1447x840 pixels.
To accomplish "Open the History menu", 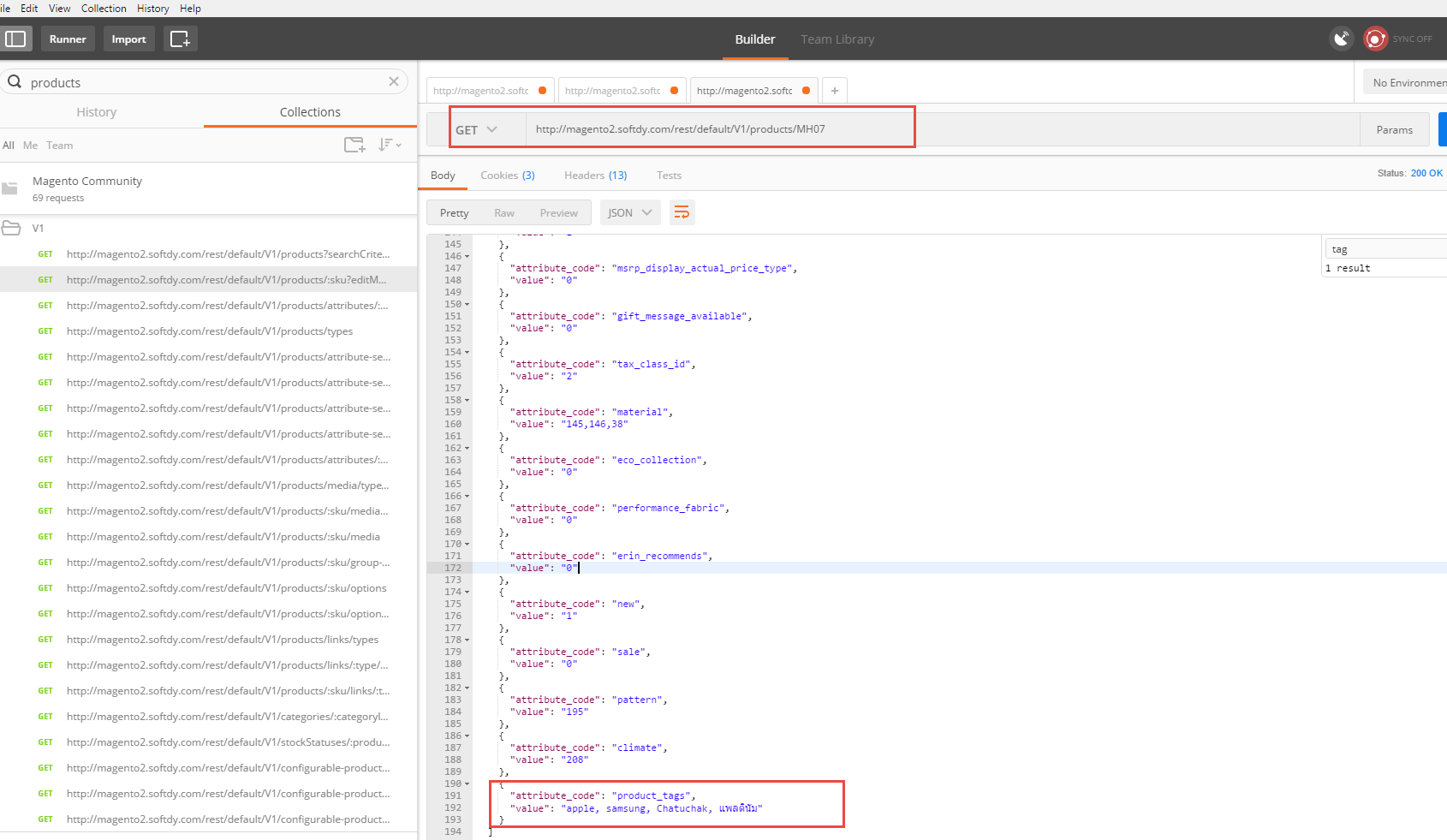I will (x=153, y=8).
